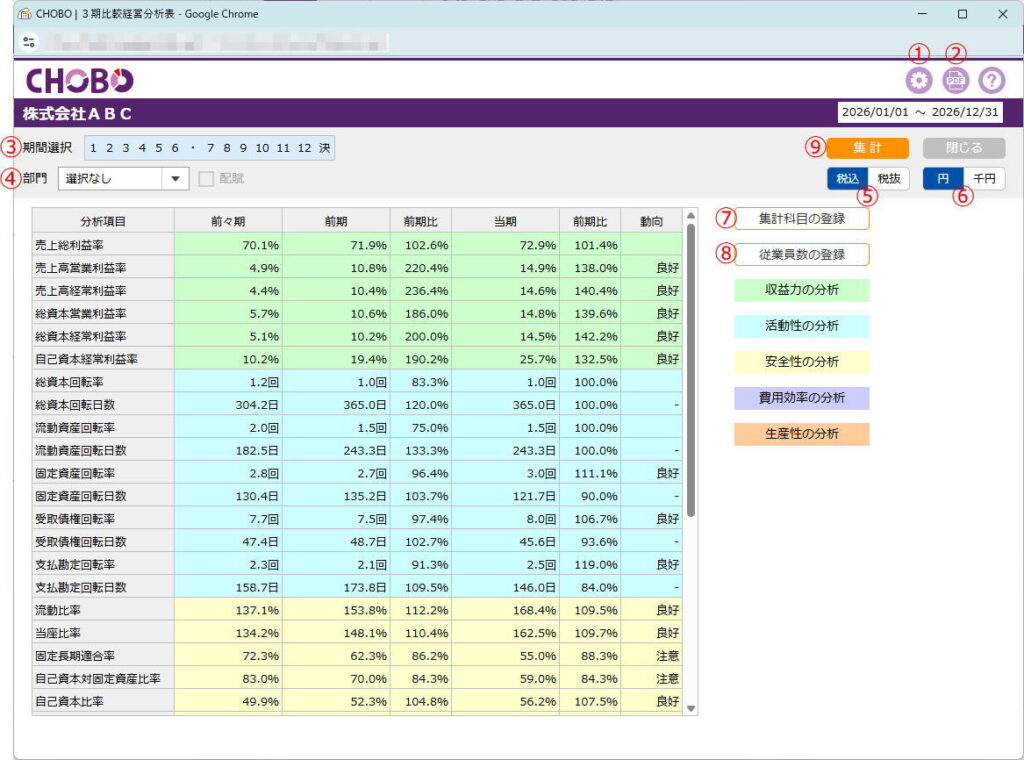Select month 6 in 期間選択

[175, 148]
